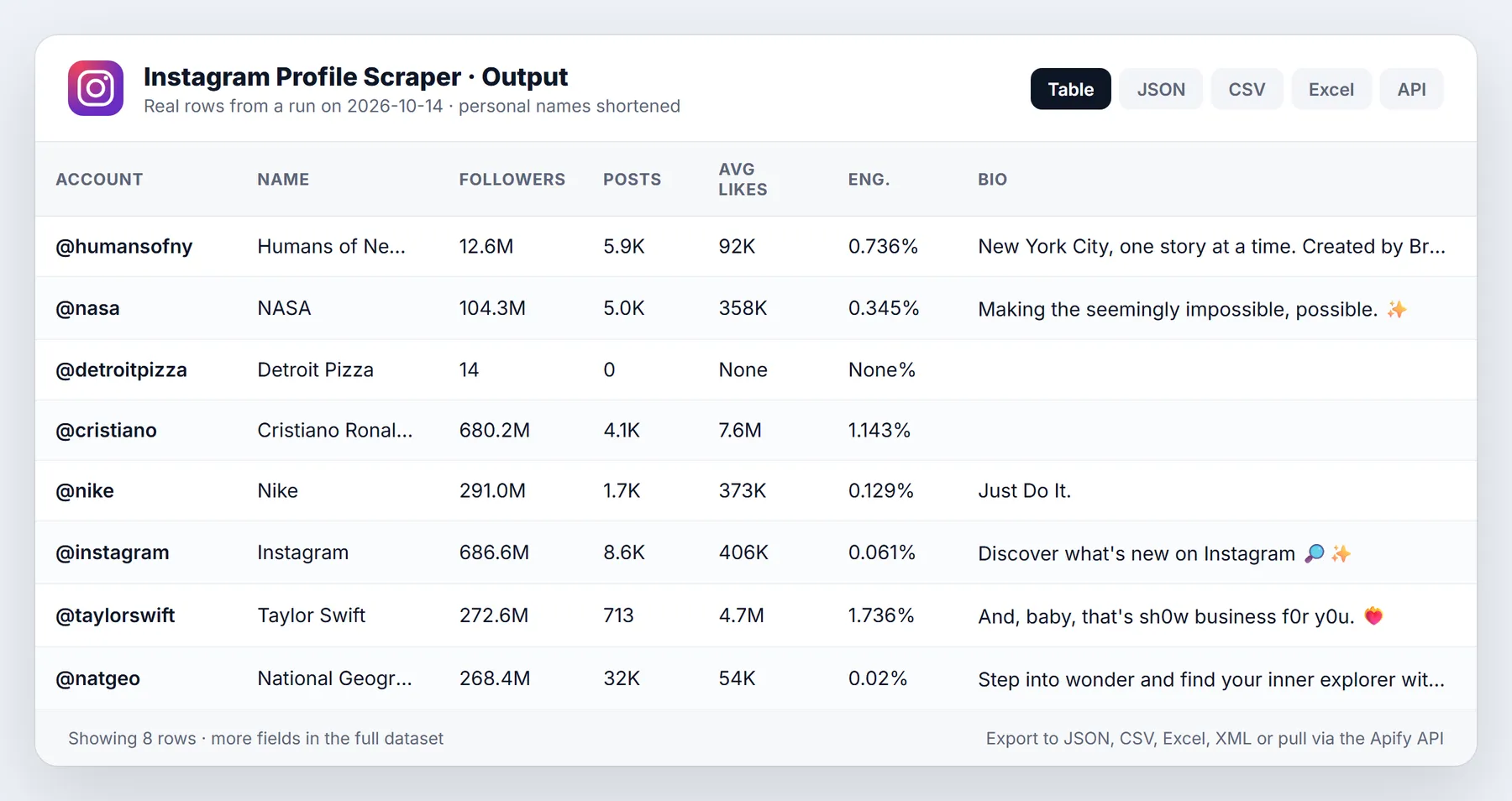The image size is (1512, 801).
Task: Click the bio starting 'New York City, one story'
Action: [1211, 247]
